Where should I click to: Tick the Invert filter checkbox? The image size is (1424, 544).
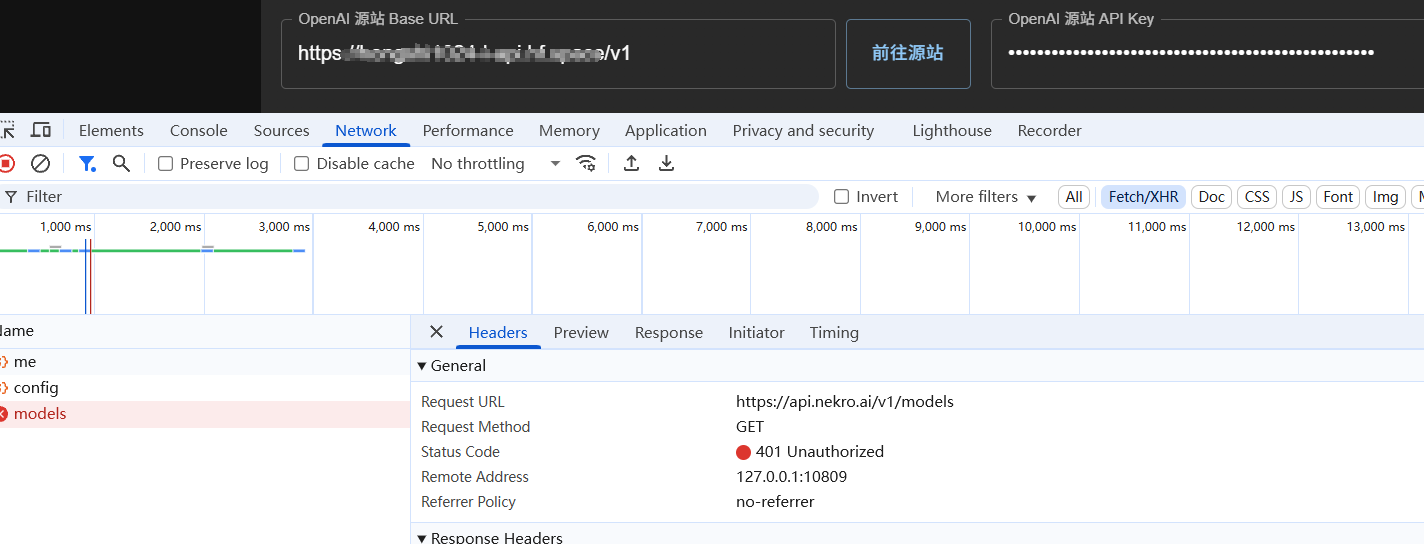842,197
